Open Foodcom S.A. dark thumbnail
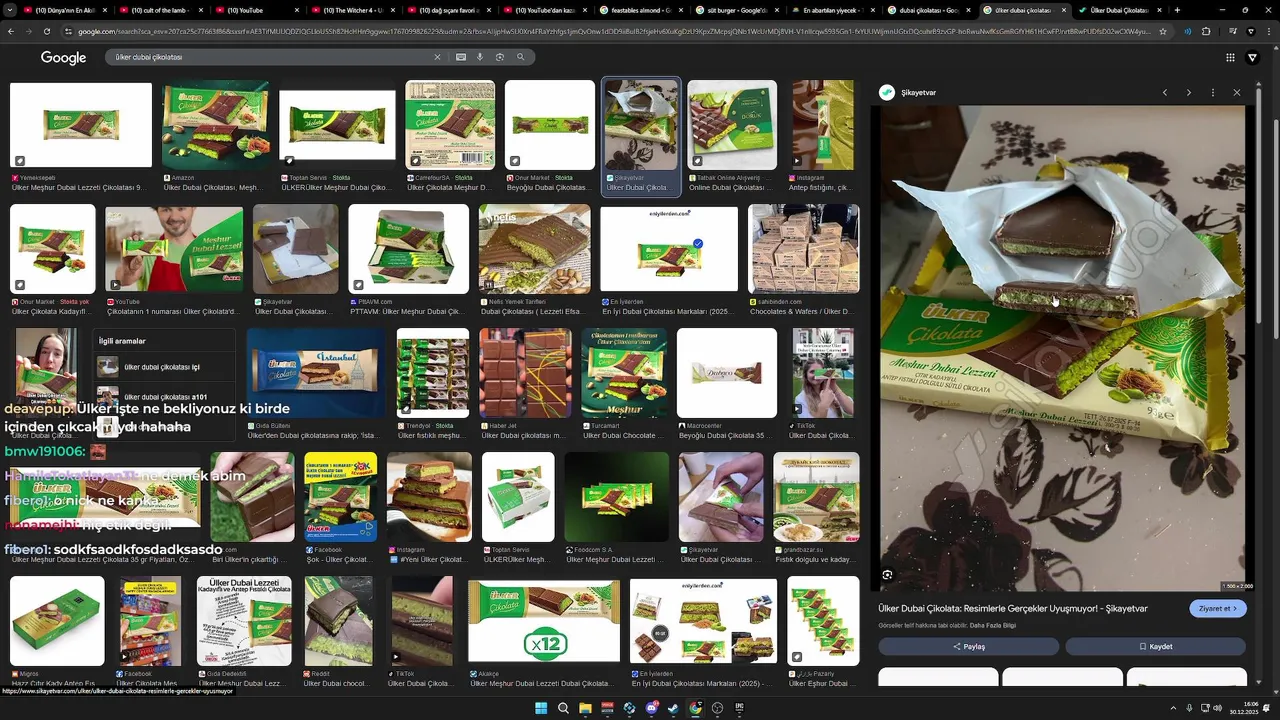 pos(616,497)
